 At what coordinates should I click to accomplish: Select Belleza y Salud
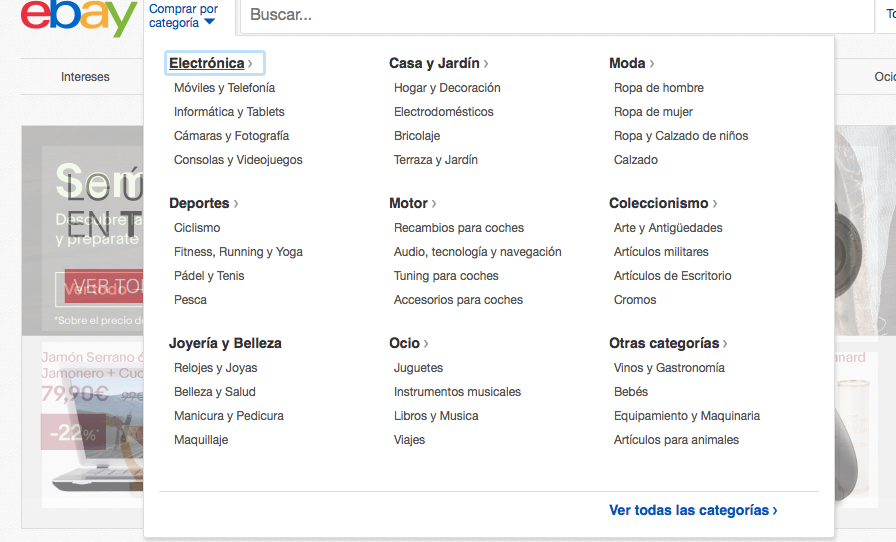point(215,392)
